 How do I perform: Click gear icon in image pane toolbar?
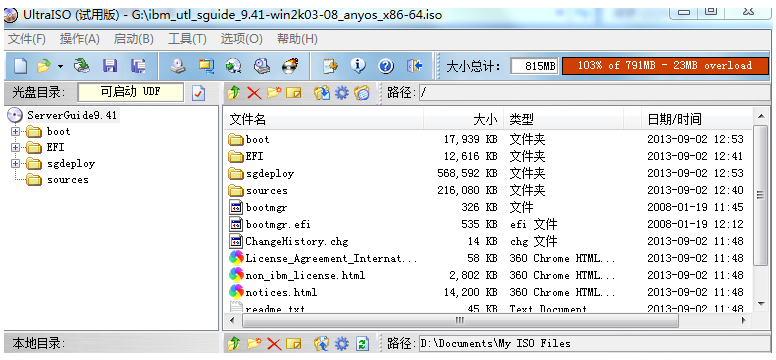click(x=342, y=93)
